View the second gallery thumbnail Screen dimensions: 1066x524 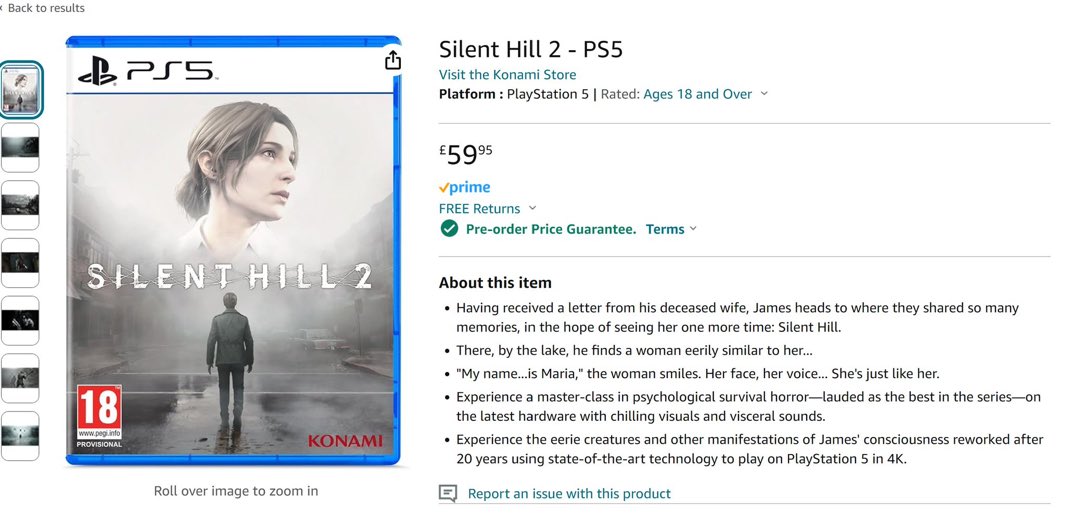(x=21, y=147)
